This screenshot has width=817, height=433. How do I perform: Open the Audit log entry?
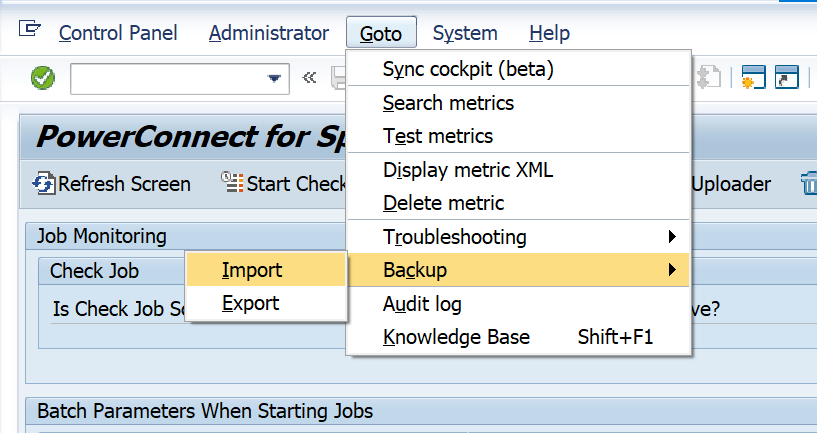tap(422, 304)
